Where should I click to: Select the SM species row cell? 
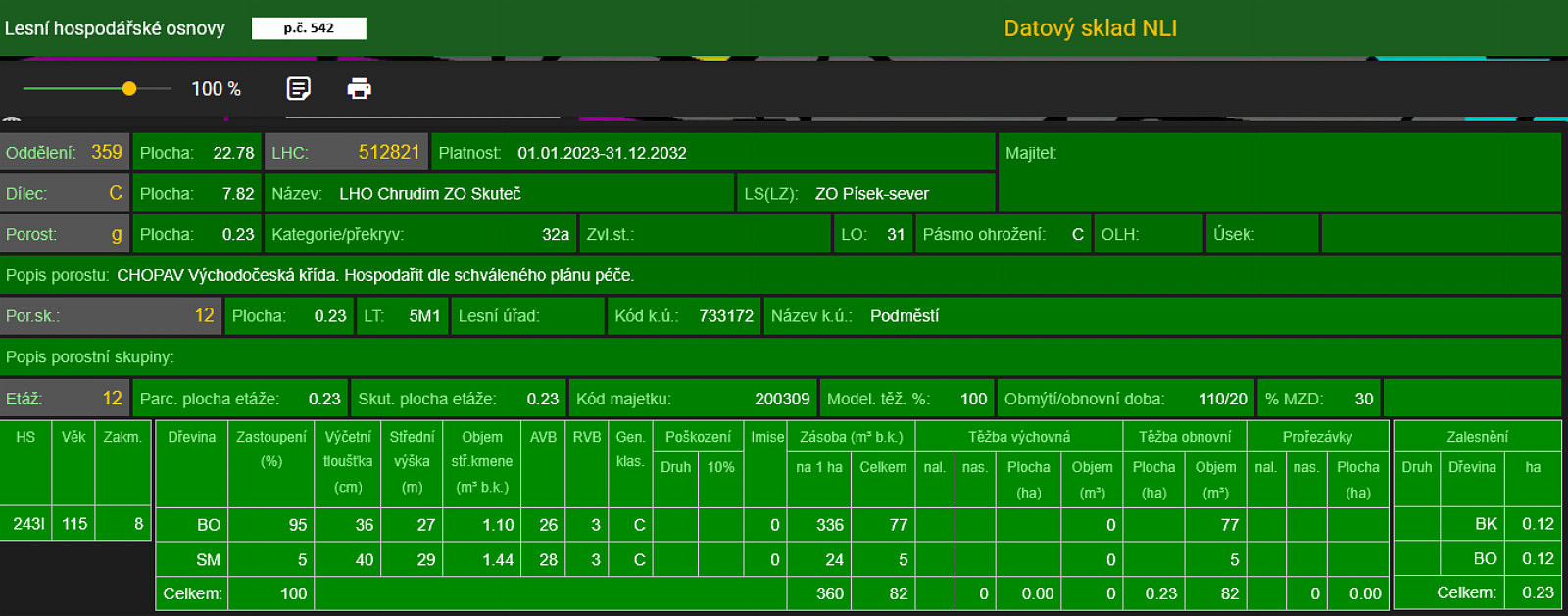tap(192, 560)
